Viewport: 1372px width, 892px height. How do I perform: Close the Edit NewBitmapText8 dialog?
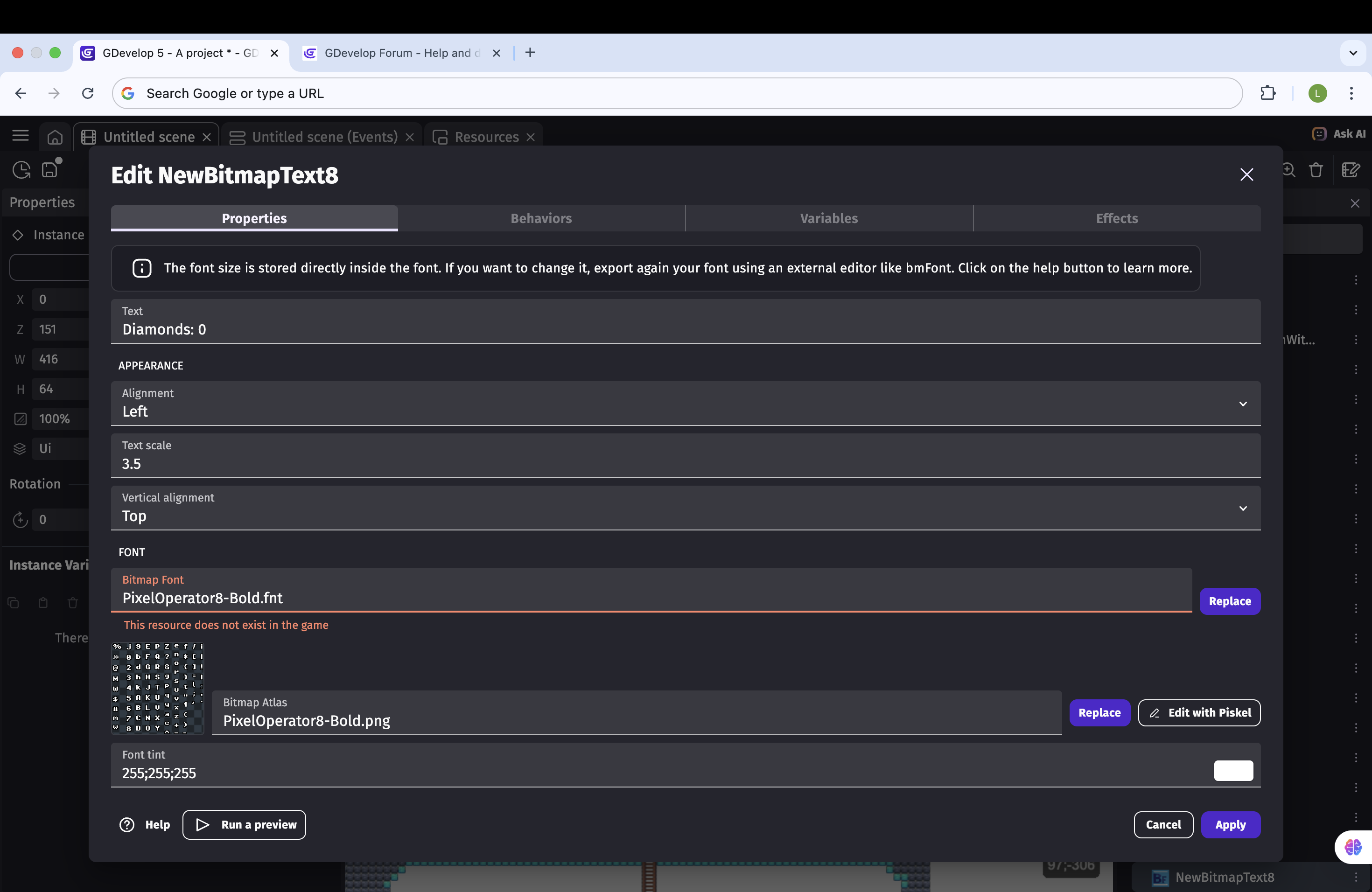1246,174
